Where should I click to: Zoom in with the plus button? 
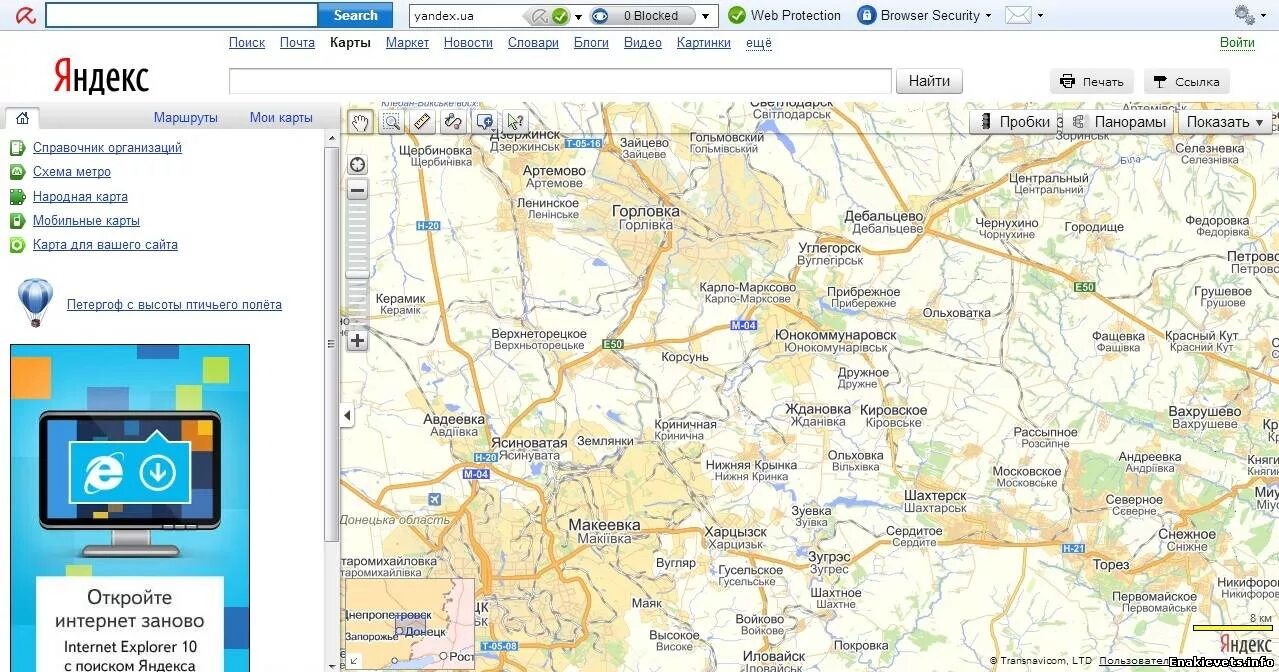357,340
